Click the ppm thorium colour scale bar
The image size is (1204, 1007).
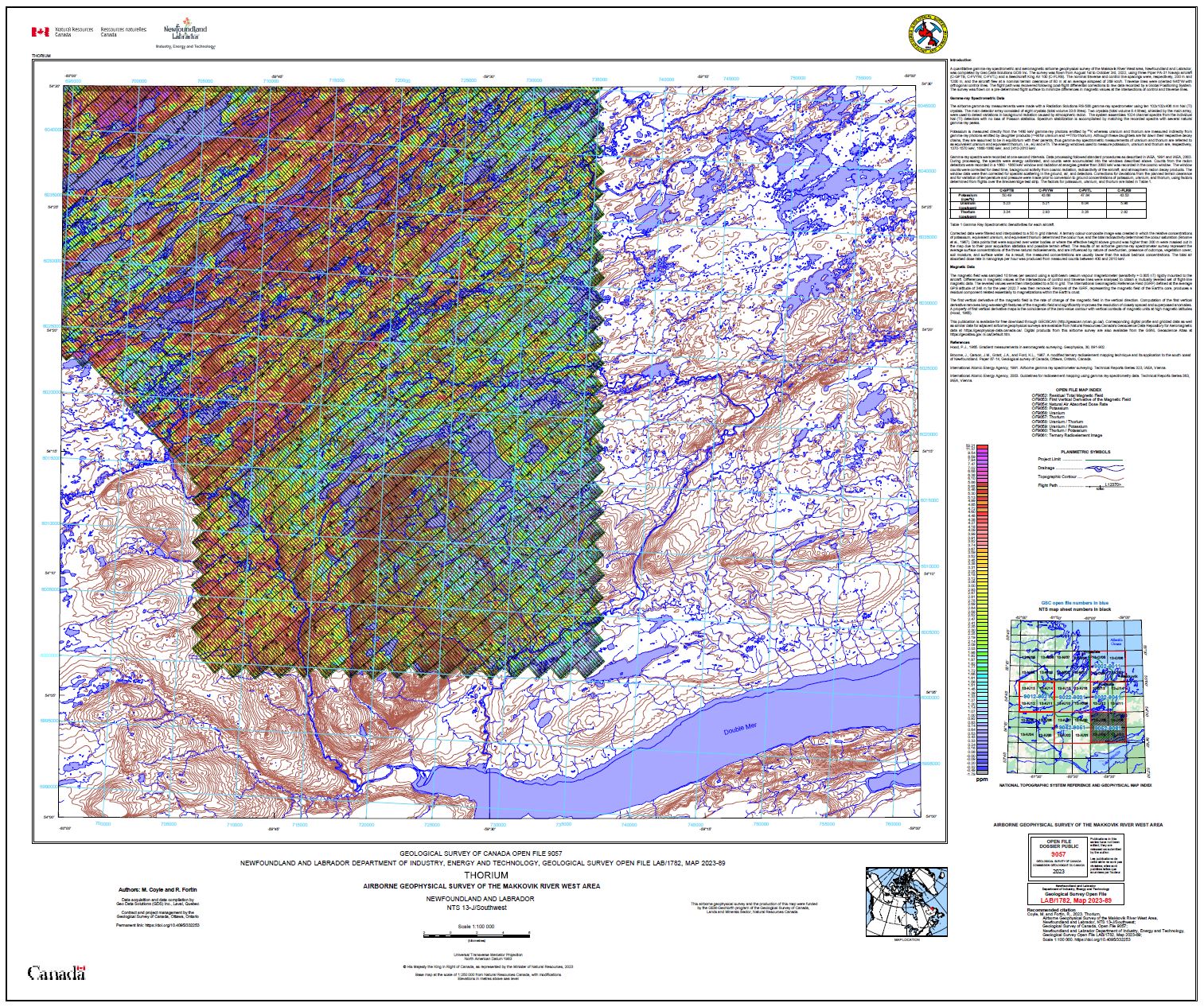(982, 608)
